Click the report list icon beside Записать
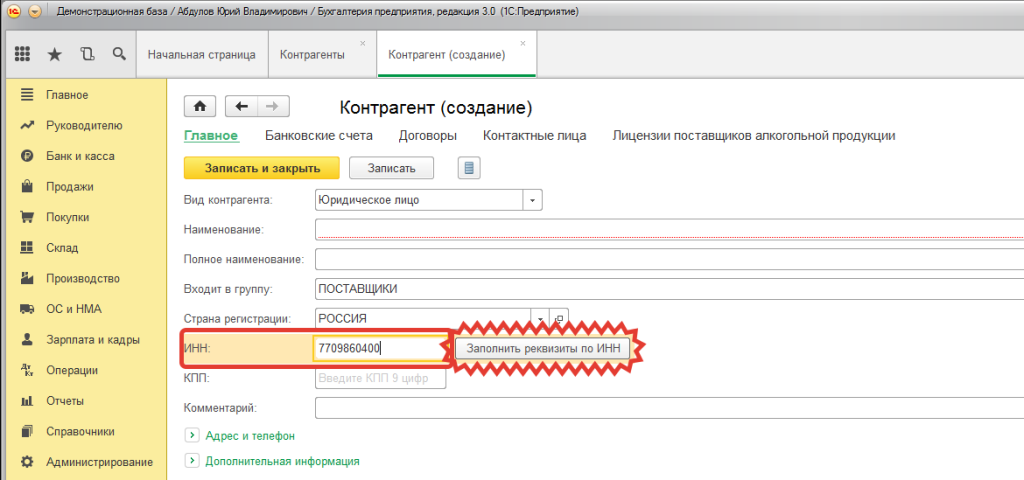The width and height of the screenshot is (1024, 480). click(469, 168)
